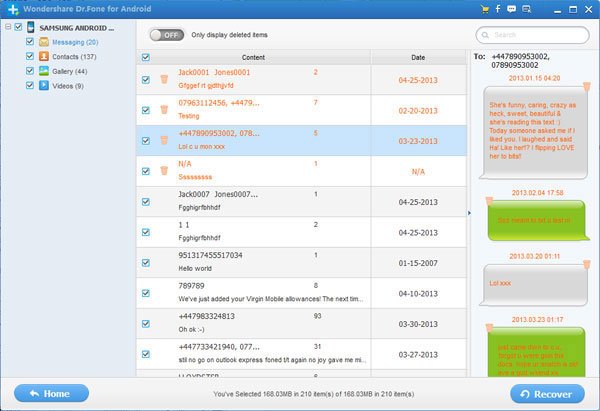
Task: Click the Videos play icon in sidebar
Action: 43,85
